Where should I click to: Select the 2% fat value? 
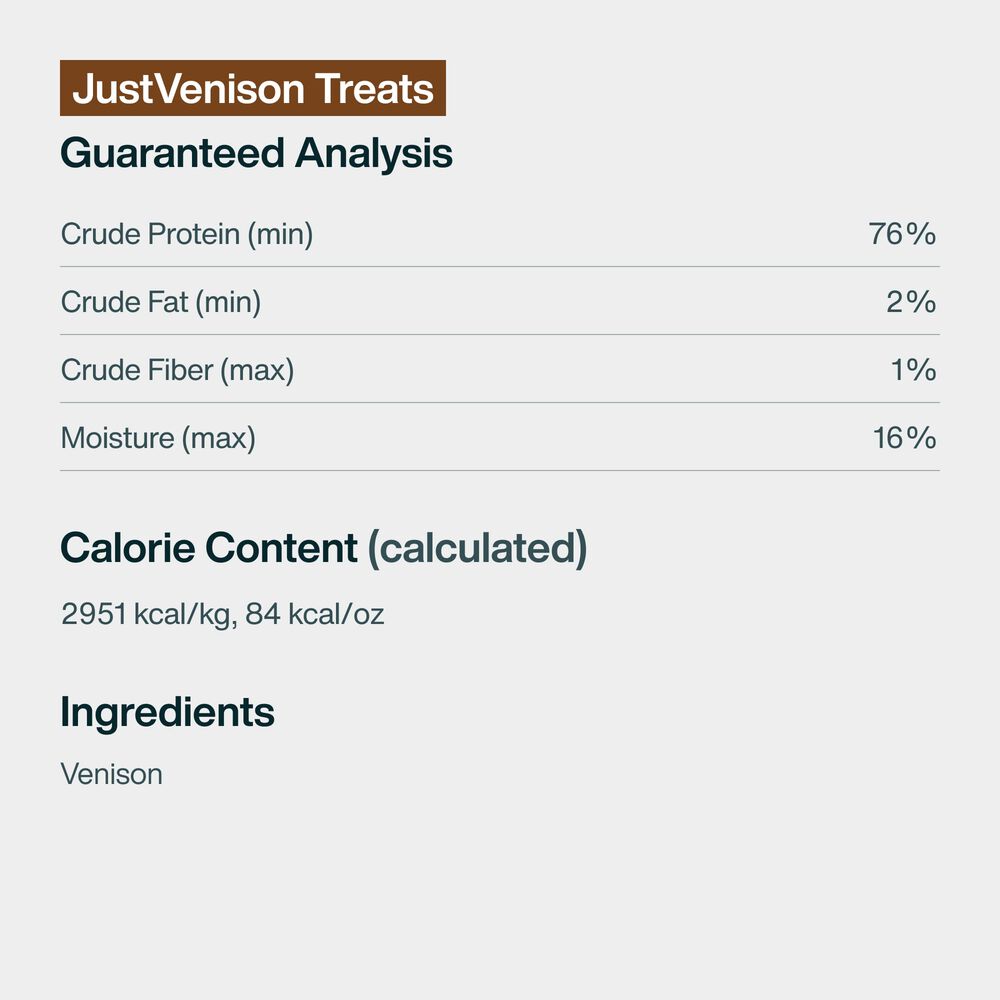coord(911,302)
